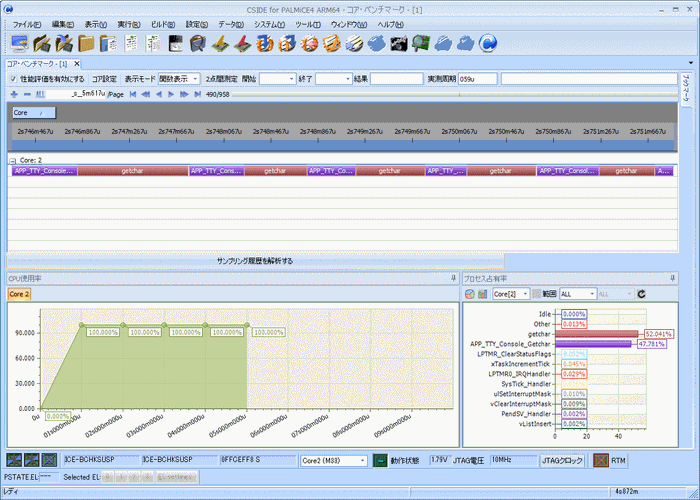Toggle the 性能評価を有効にする checkbox
Screen dimensions: 700x500
[13, 78]
